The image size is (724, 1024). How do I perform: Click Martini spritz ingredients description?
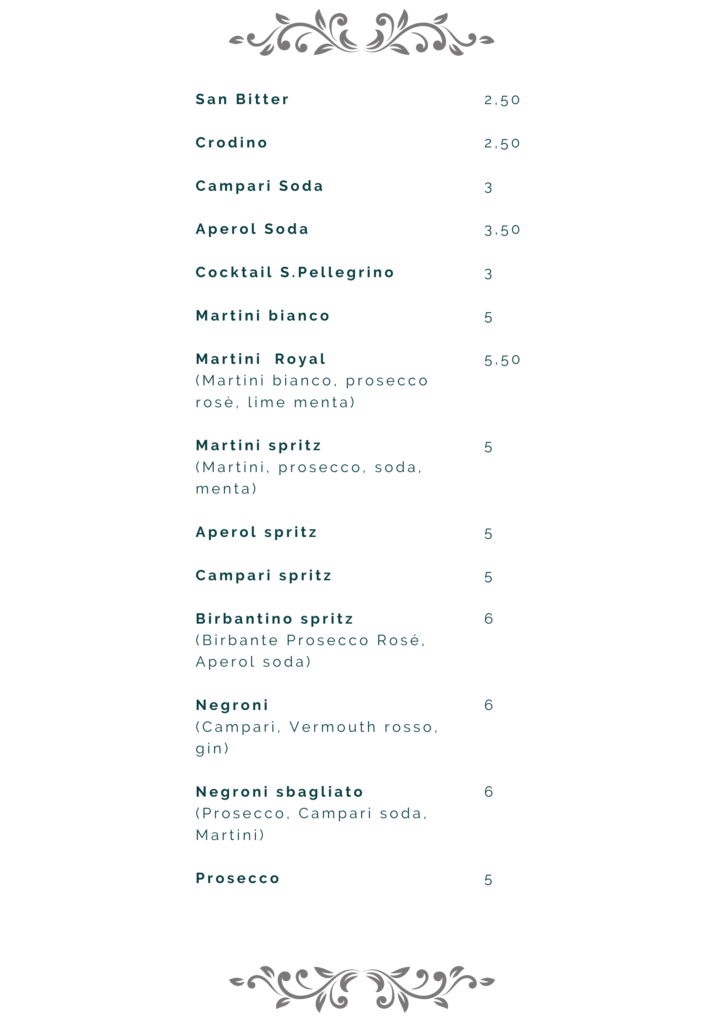point(309,477)
